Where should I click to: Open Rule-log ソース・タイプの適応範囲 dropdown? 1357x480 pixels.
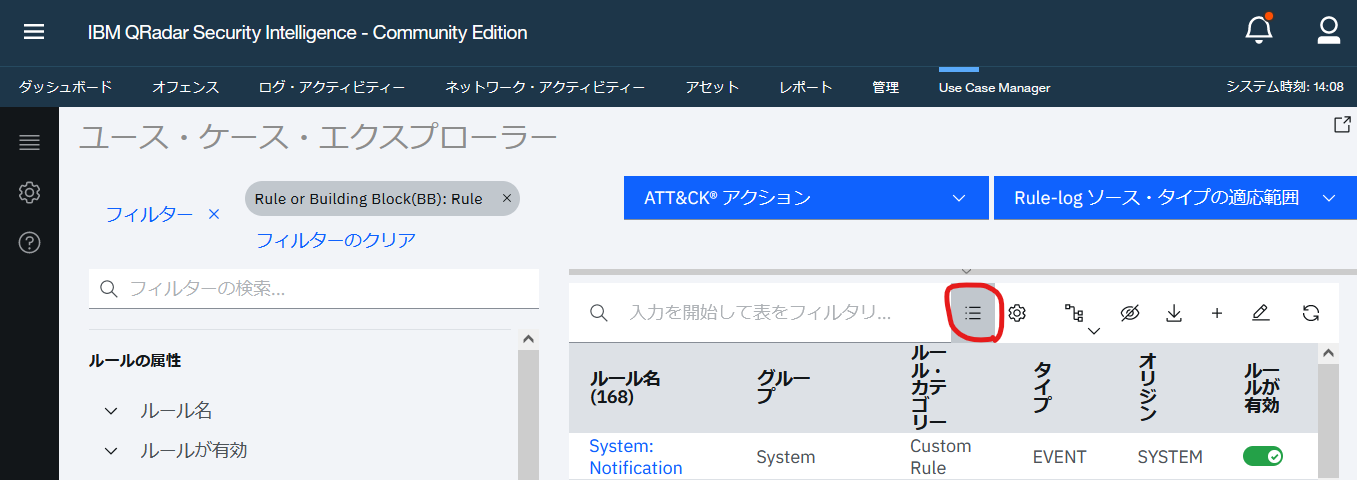[x=1175, y=198]
